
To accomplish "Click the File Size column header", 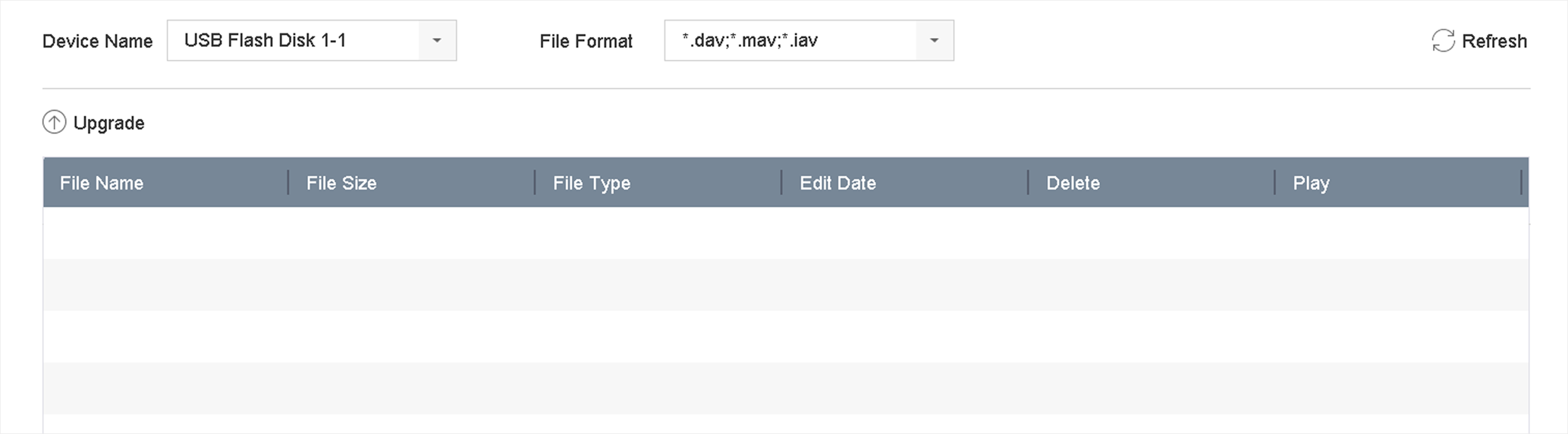I will (x=341, y=183).
